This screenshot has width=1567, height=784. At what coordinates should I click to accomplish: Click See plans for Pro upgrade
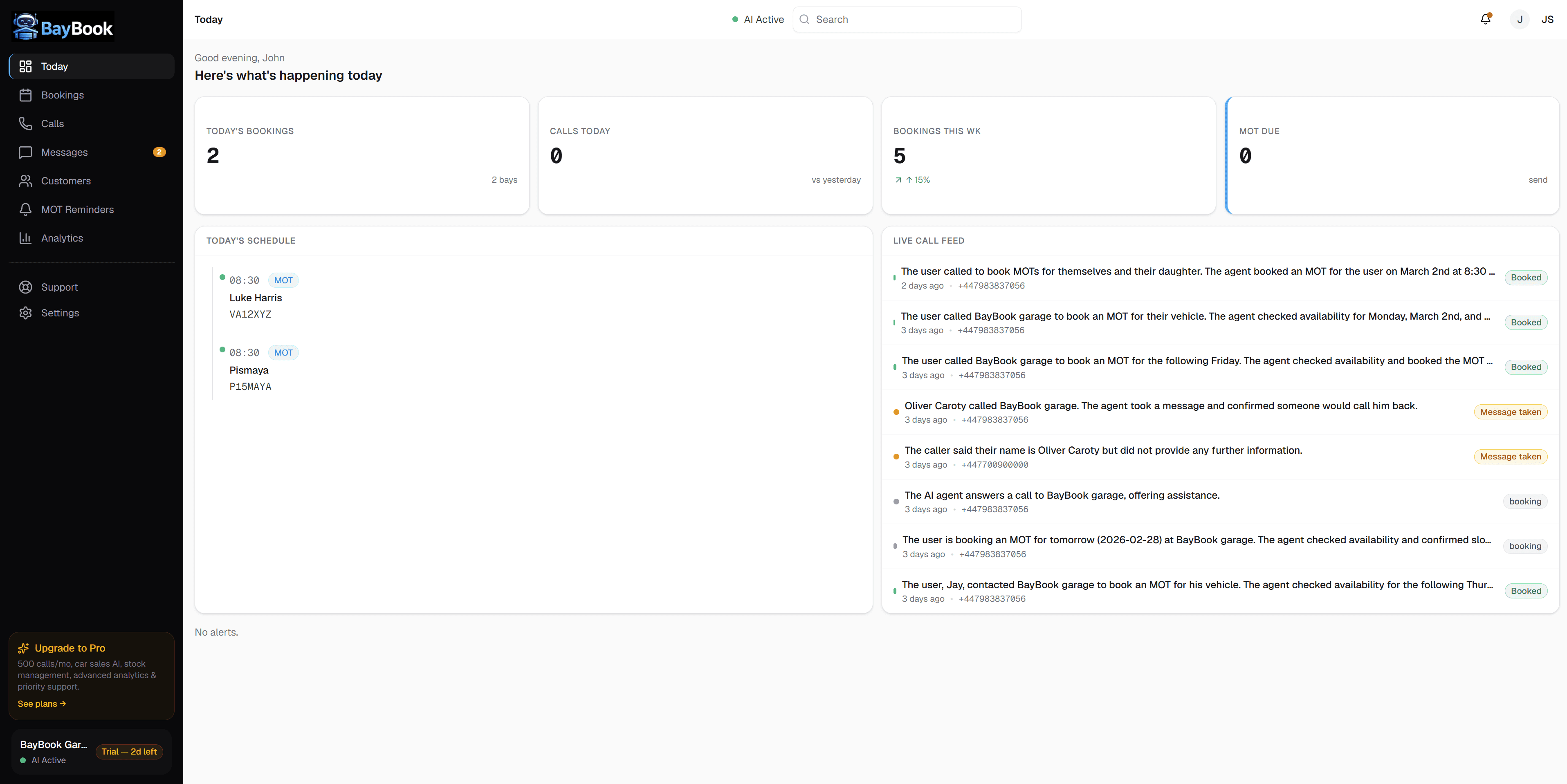[x=42, y=703]
